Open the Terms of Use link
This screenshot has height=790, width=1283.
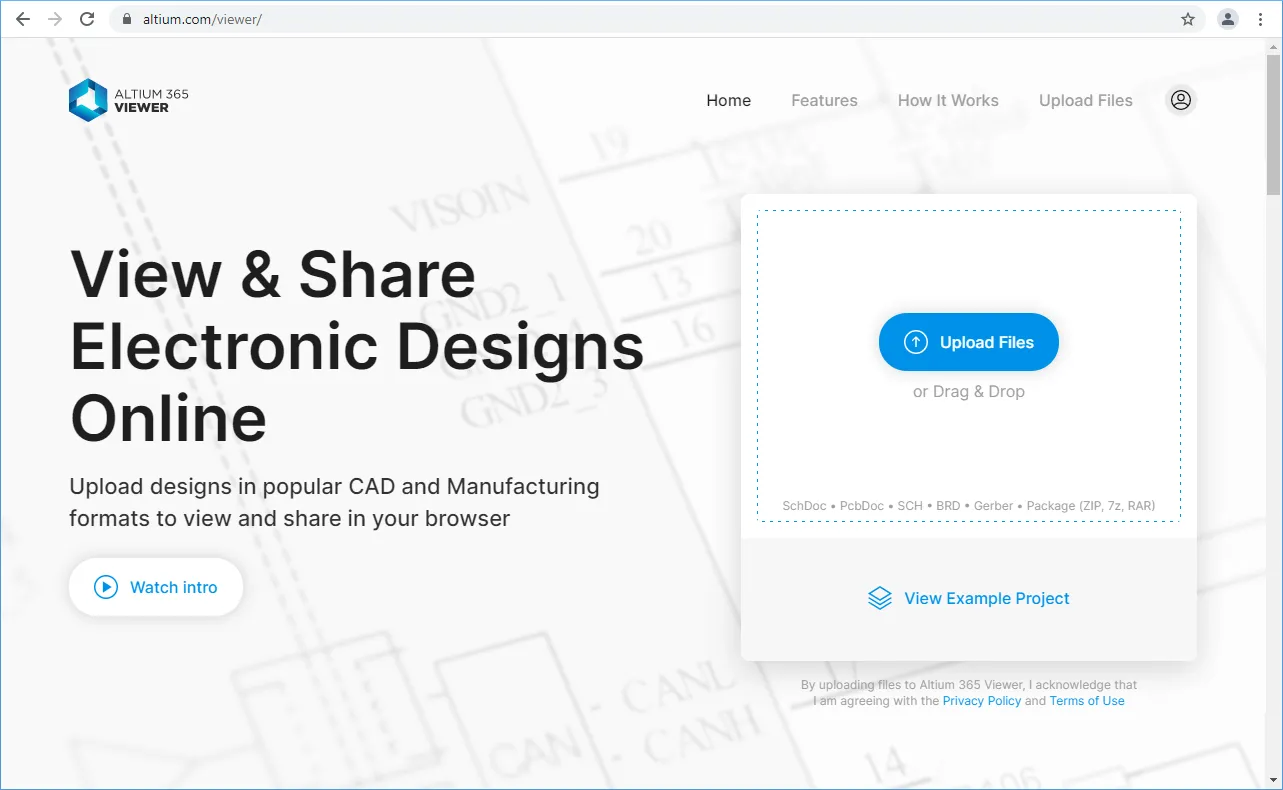pyautogui.click(x=1087, y=701)
